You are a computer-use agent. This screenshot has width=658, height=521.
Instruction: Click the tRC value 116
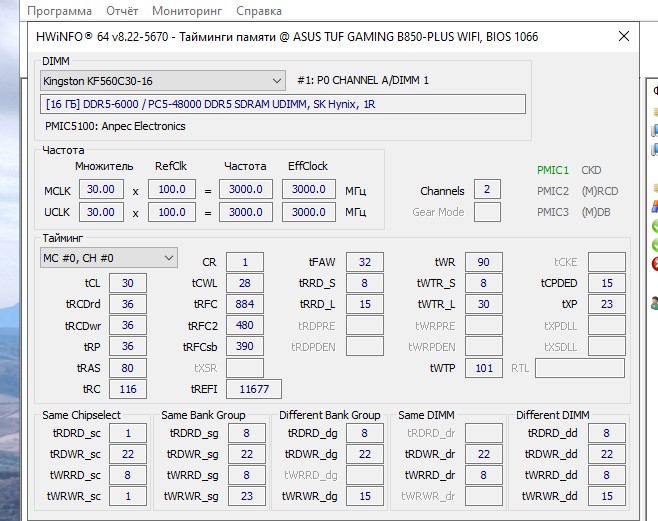(128, 389)
